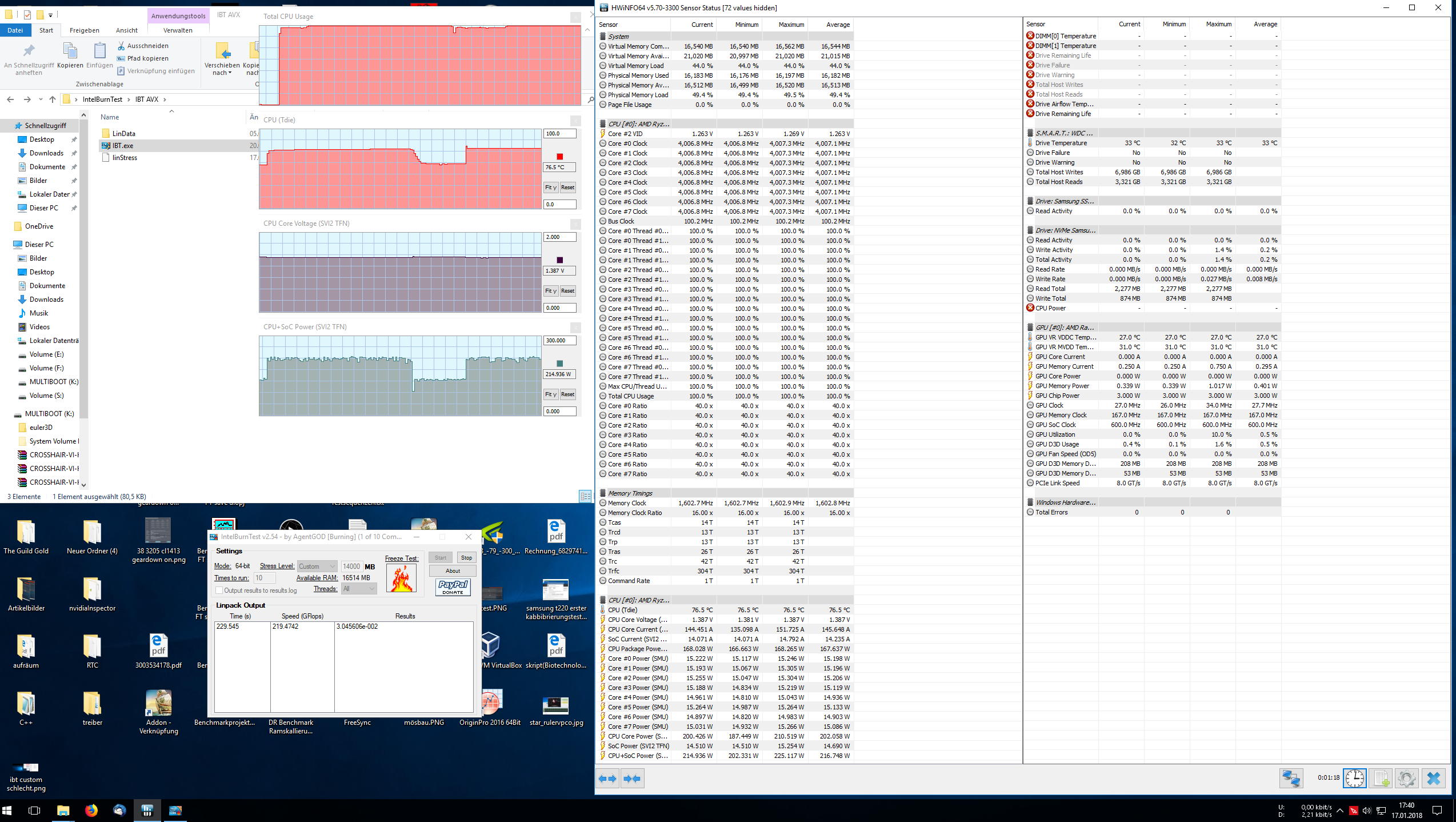This screenshot has width=1456, height=822.
Task: Click the collapse columns arrows icon
Action: (633, 779)
